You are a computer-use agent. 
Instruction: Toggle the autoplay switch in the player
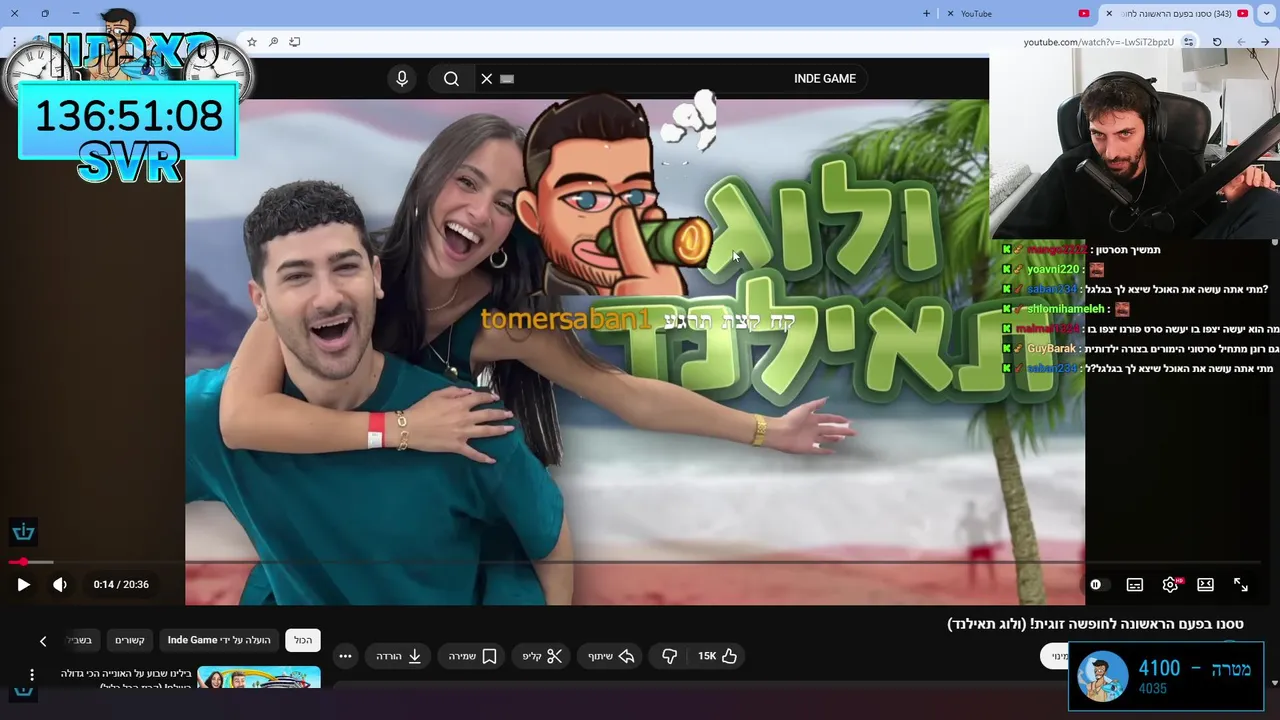(1099, 585)
